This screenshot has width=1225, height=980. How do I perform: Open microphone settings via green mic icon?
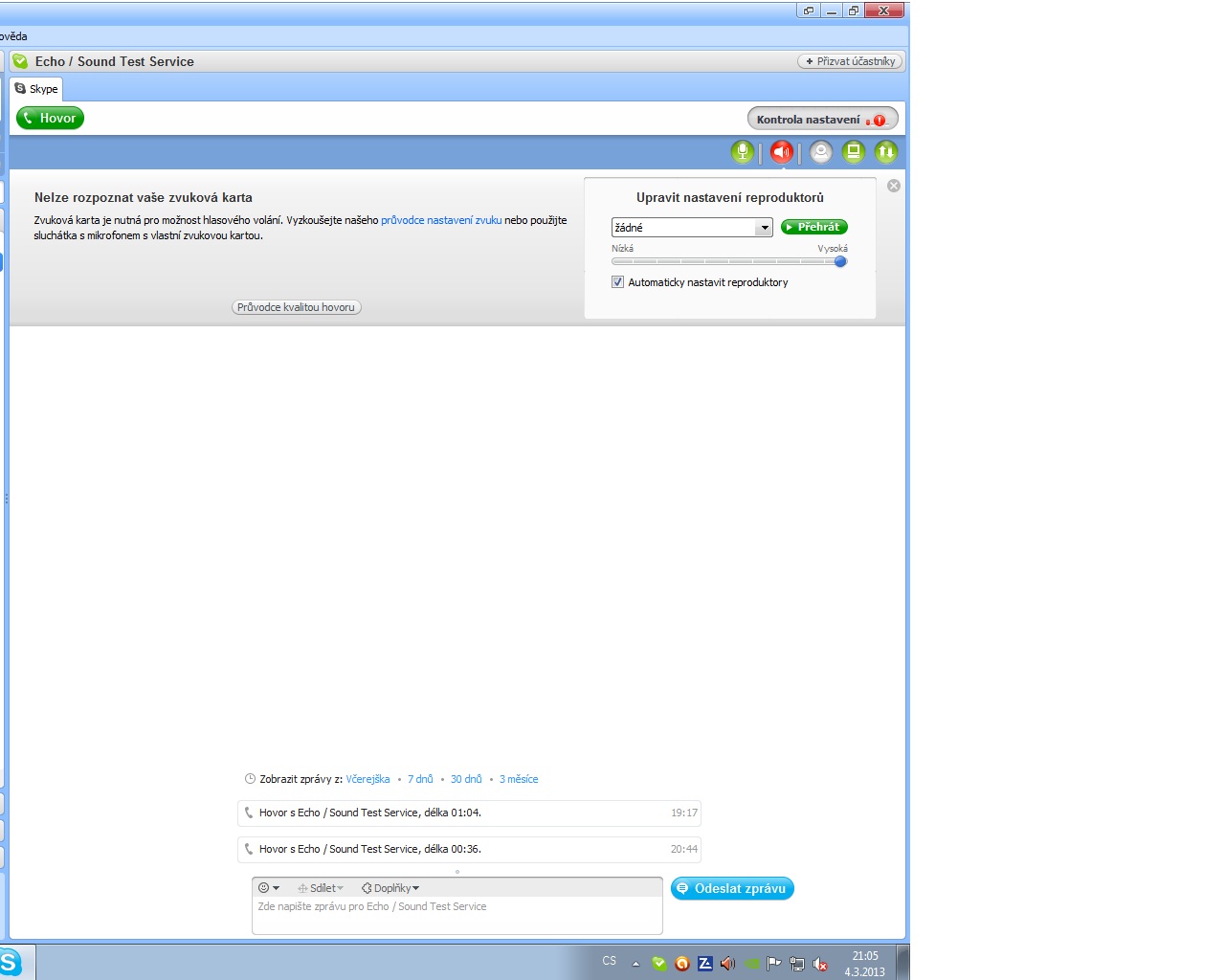tap(742, 151)
